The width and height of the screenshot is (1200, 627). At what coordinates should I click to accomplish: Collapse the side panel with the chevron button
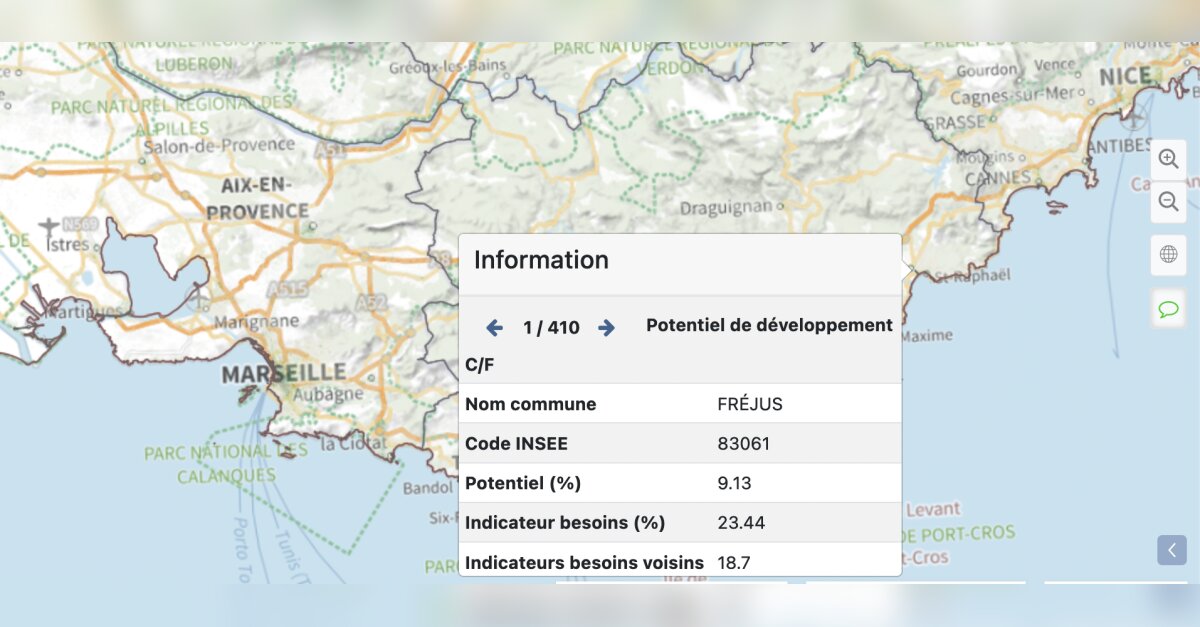[x=1172, y=550]
